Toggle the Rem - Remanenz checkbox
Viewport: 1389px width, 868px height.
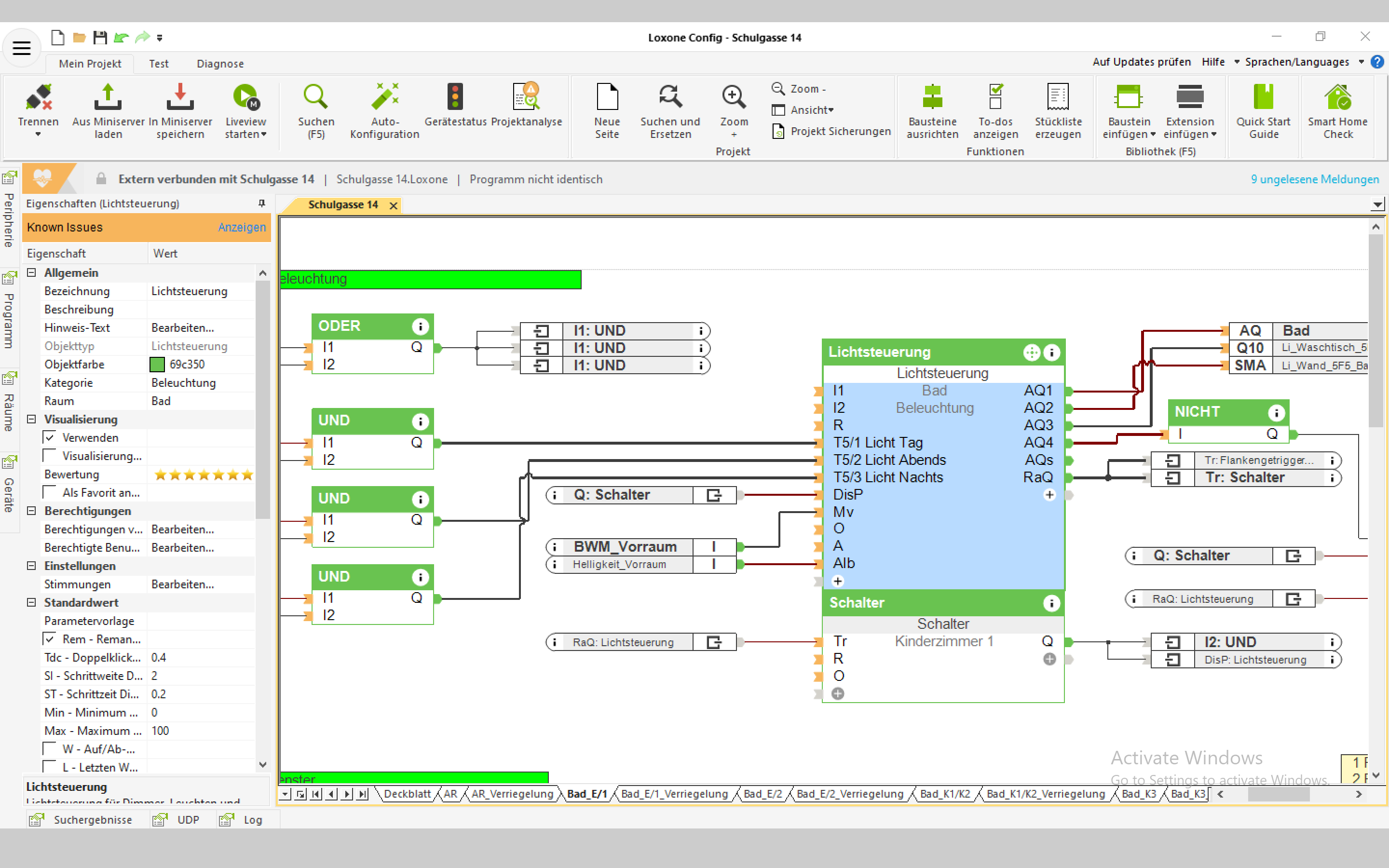click(x=51, y=639)
